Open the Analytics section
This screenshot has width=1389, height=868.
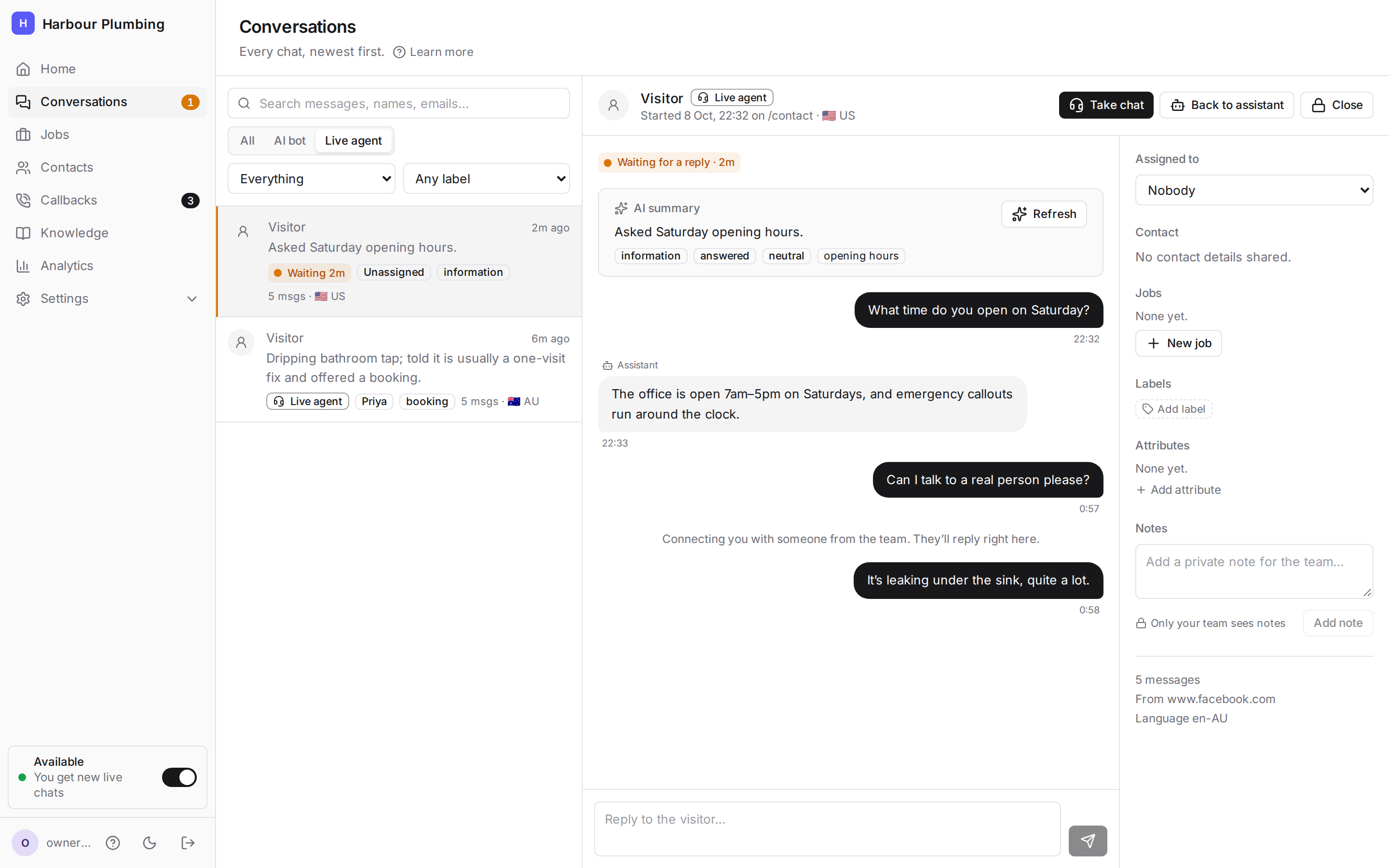pyautogui.click(x=108, y=265)
